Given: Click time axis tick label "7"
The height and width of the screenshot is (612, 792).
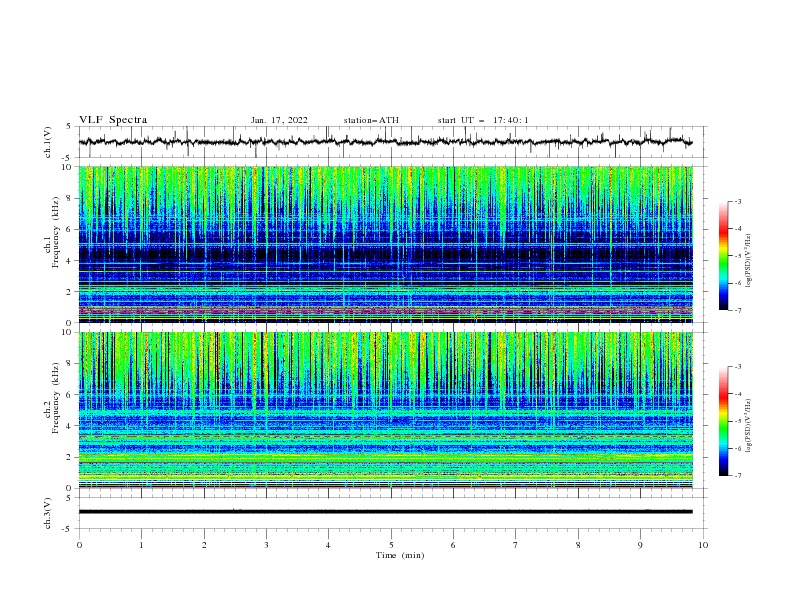Looking at the screenshot, I should (516, 545).
